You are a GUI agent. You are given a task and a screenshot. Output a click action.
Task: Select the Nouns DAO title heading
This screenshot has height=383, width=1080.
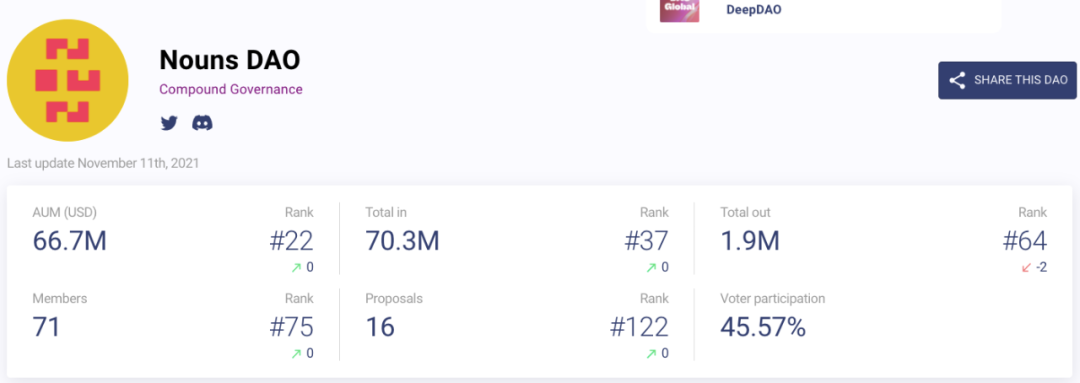(x=230, y=60)
